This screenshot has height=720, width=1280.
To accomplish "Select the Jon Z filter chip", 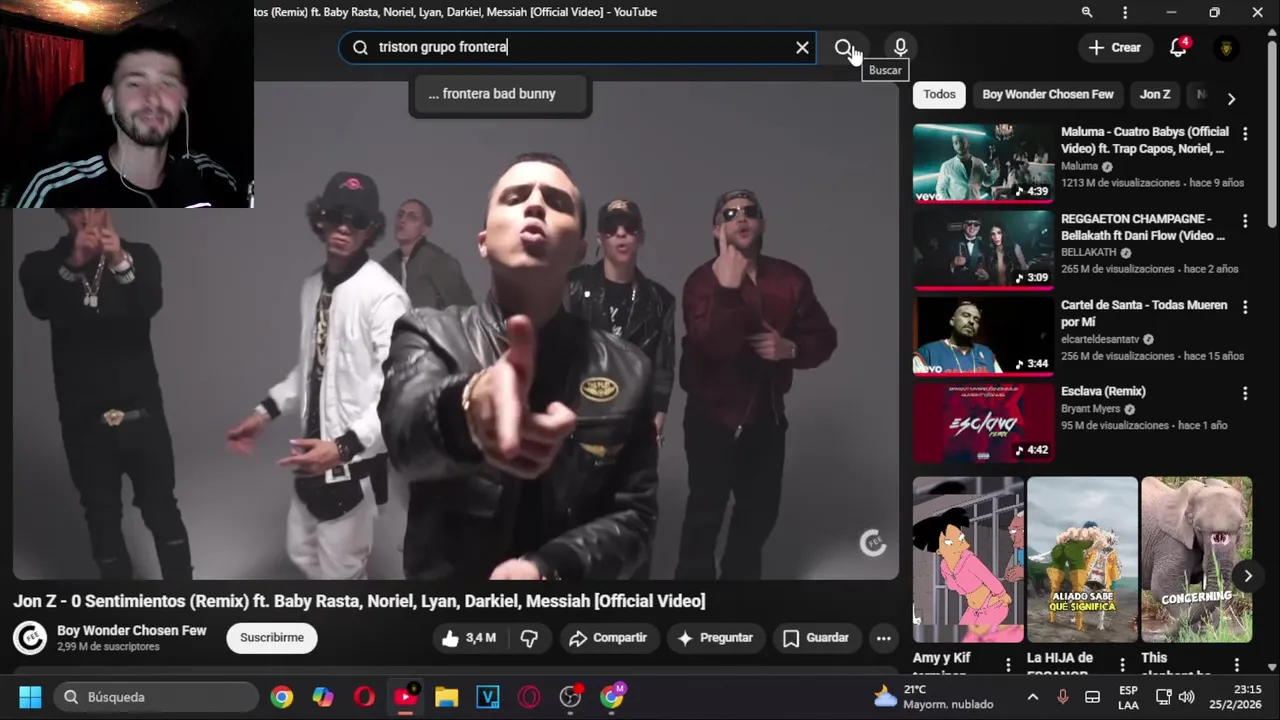I will (1155, 94).
